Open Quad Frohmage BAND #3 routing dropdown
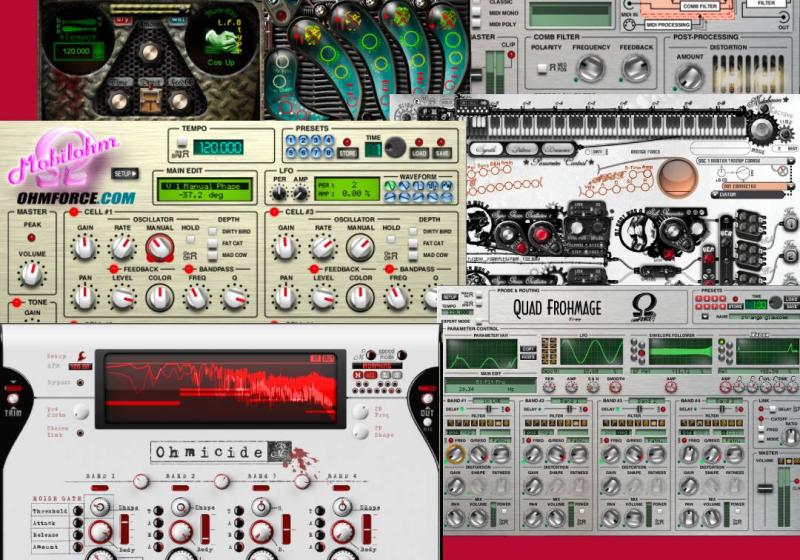This screenshot has height=560, width=800. click(x=646, y=401)
